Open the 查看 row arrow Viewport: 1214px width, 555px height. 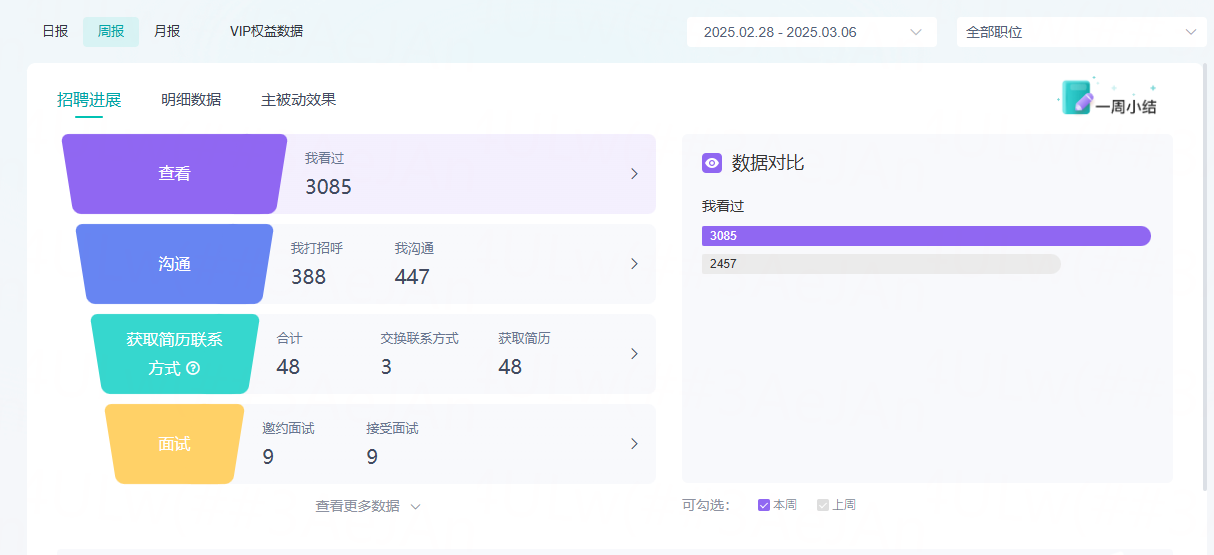tap(634, 174)
